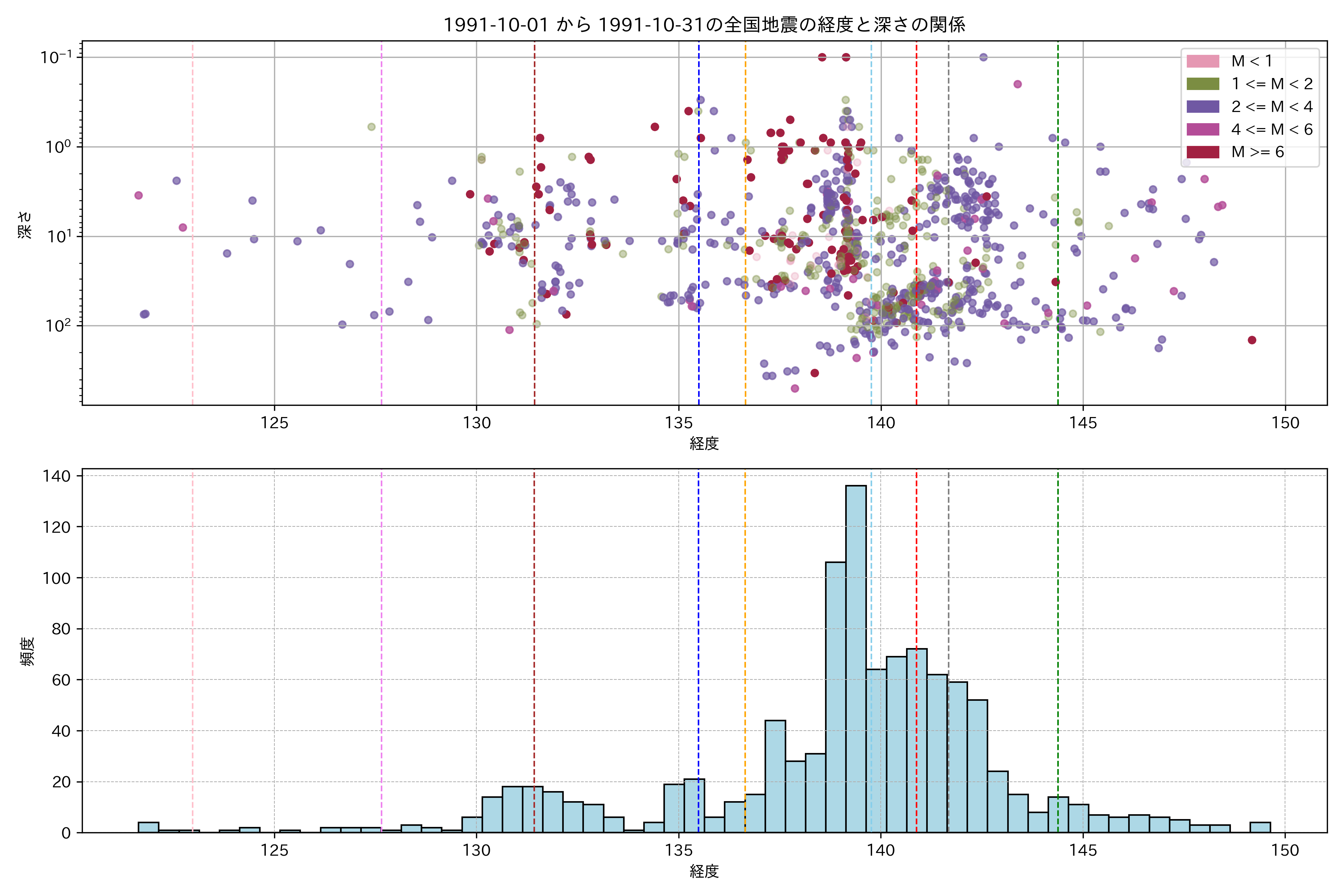The width and height of the screenshot is (1344, 896).
Task: Click the tallest histogram bar near 139
Action: click(x=855, y=657)
